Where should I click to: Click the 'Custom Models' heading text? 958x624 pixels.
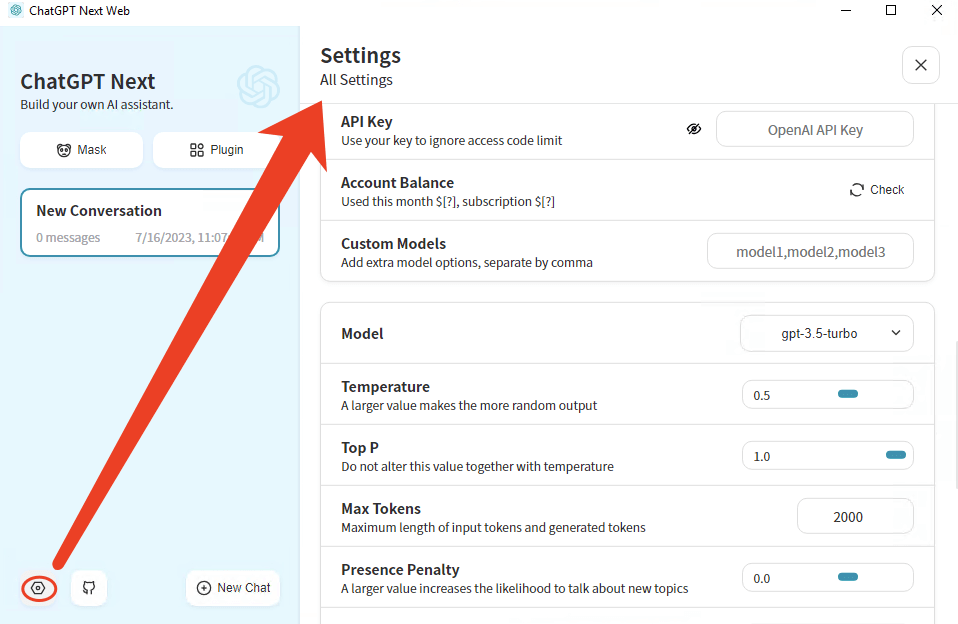point(393,244)
